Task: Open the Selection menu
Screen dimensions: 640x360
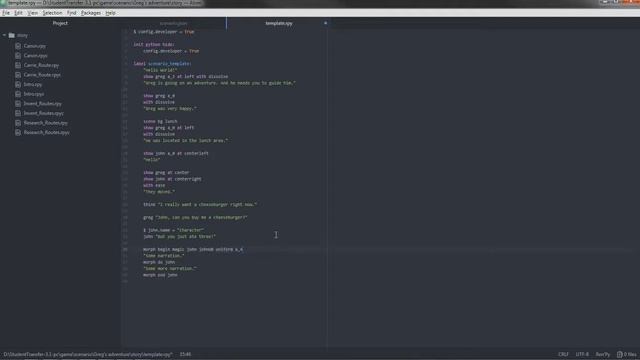Action: point(52,13)
